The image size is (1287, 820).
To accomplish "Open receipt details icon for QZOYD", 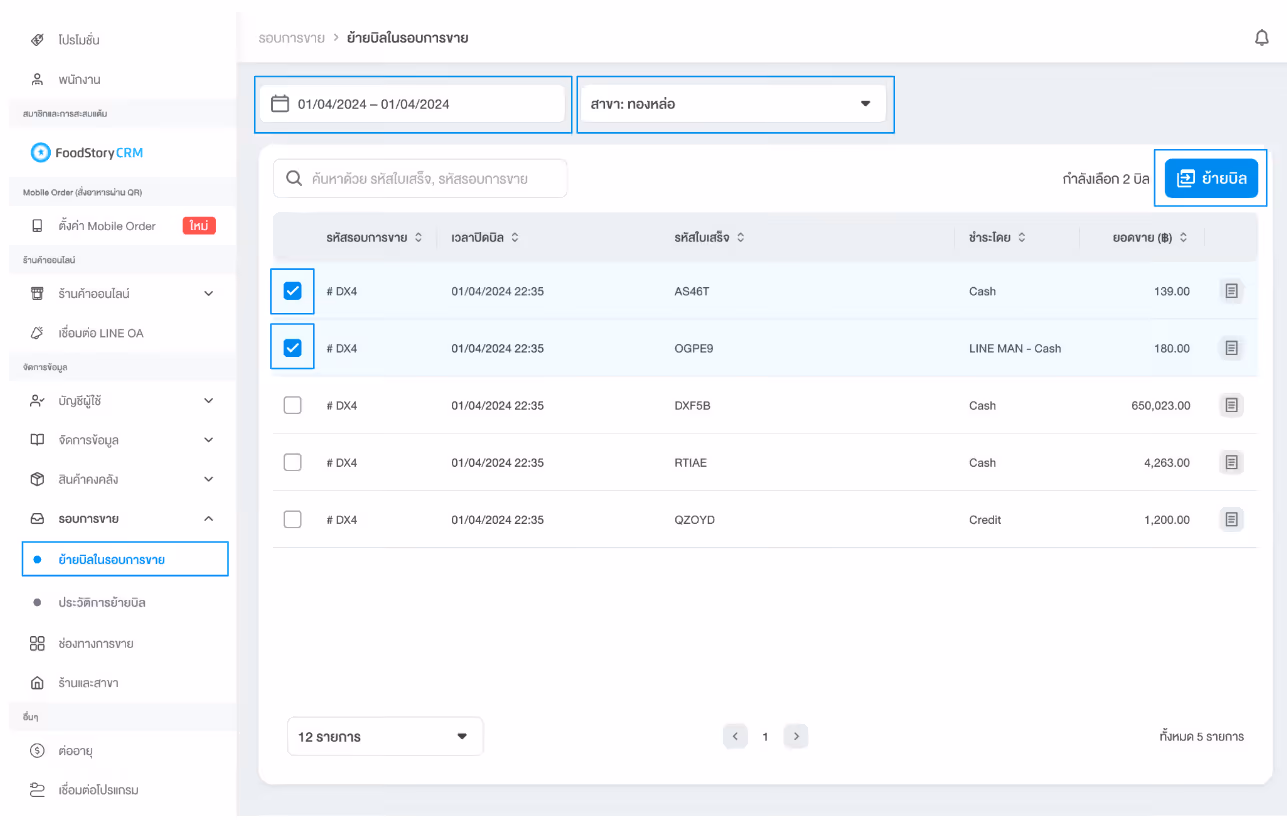I will 1232,519.
